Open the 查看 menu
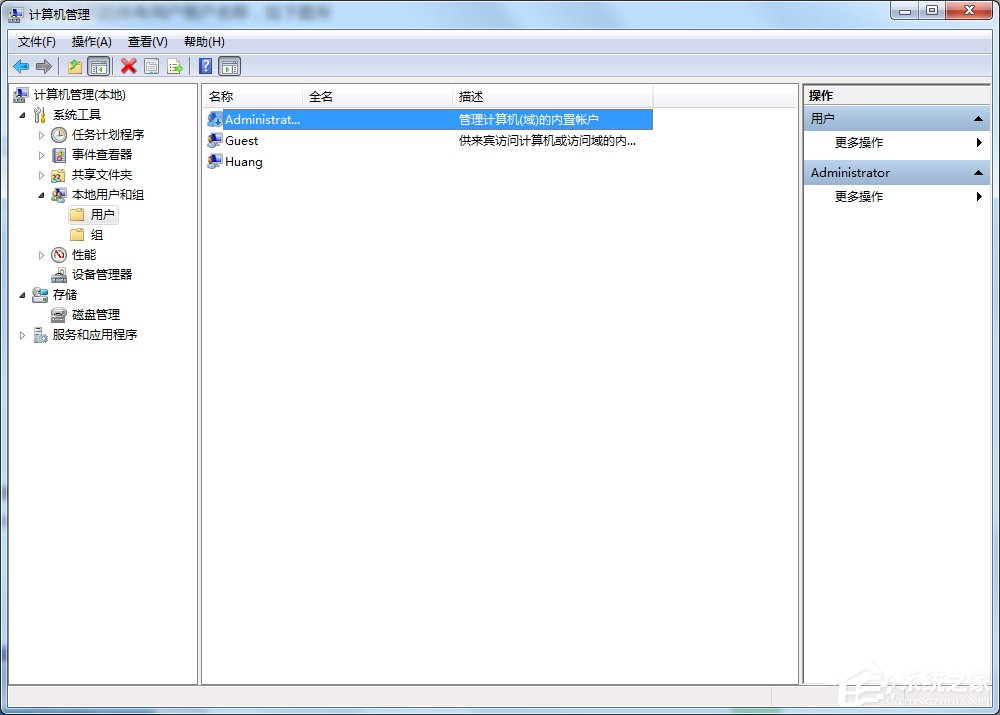Viewport: 1000px width, 715px height. (x=145, y=41)
